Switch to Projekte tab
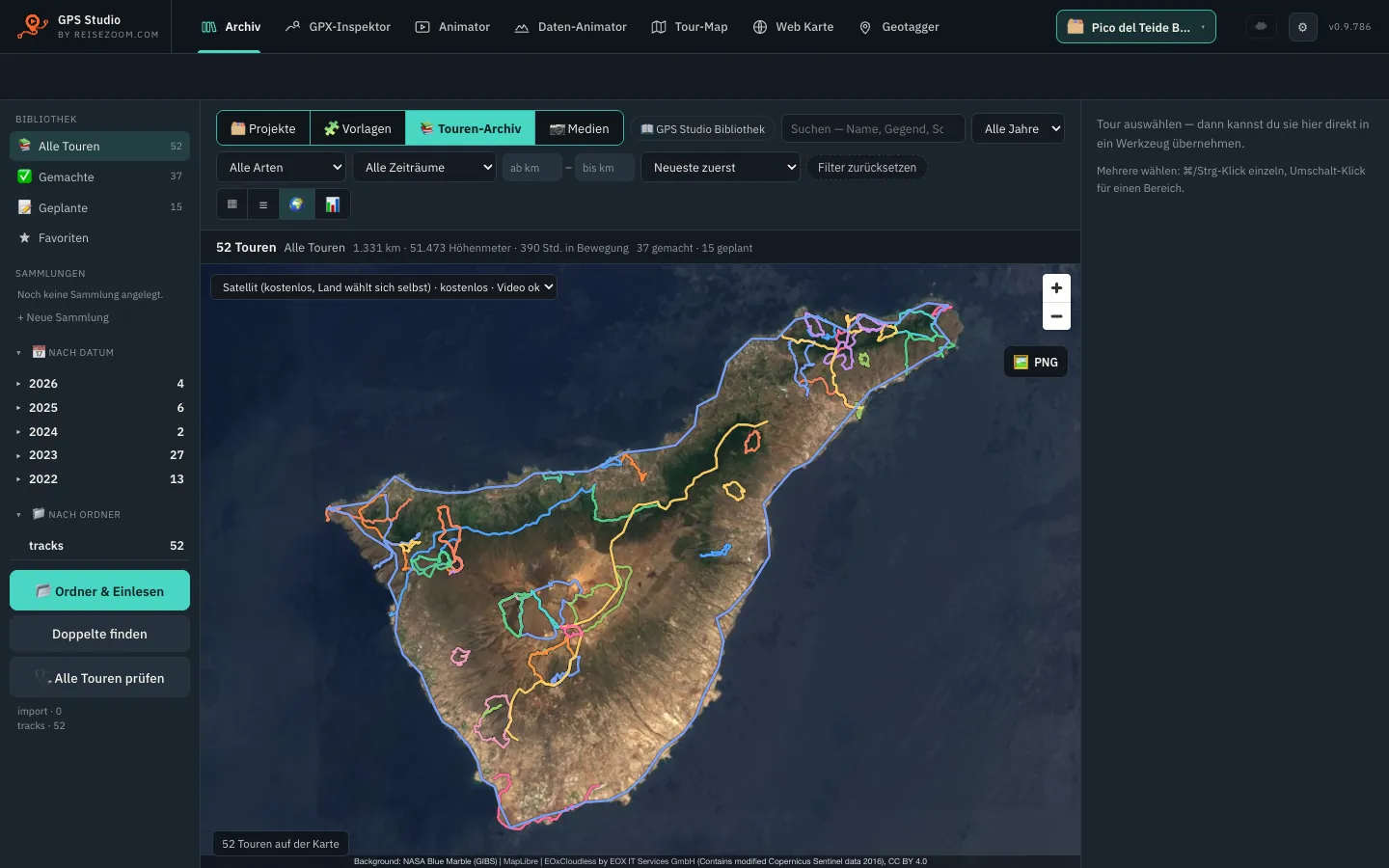The height and width of the screenshot is (868, 1389). 263,128
